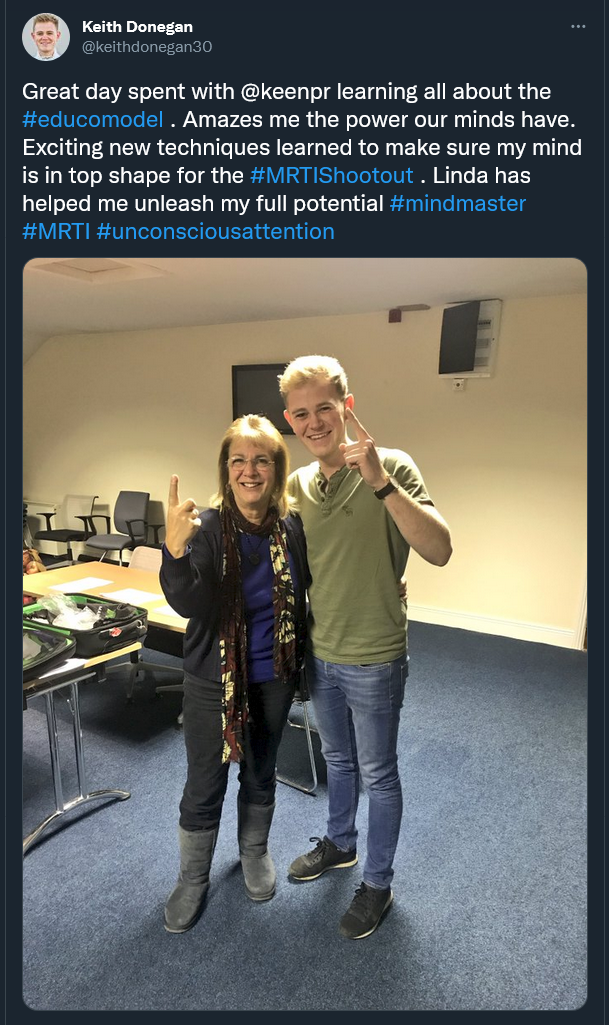
Task: Open Keith Donegan's profile picture avatar
Action: point(45,36)
